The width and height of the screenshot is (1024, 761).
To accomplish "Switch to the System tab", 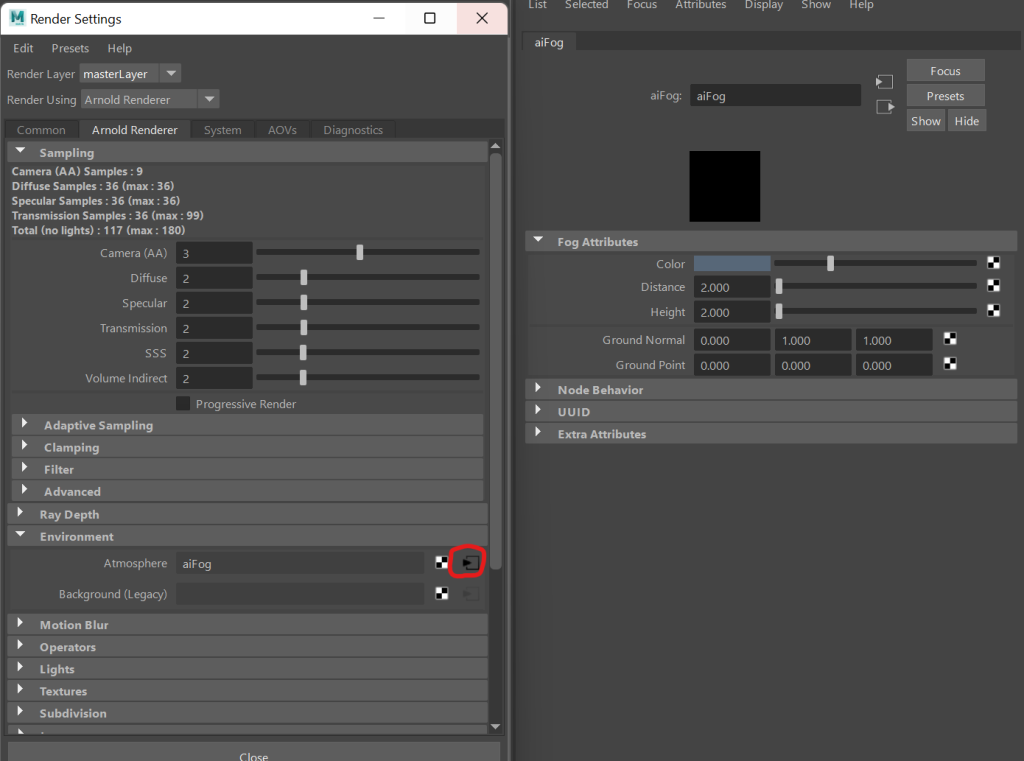I will click(x=222, y=130).
